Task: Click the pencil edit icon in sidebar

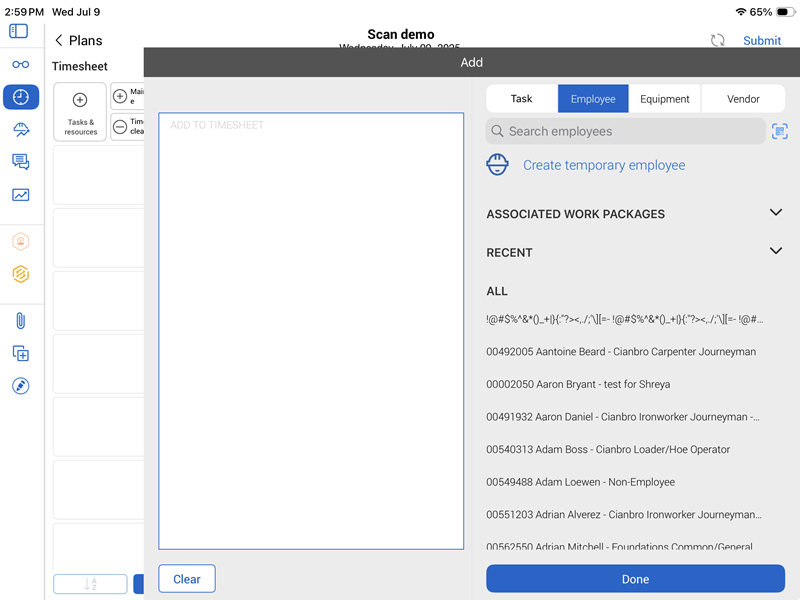Action: (x=20, y=386)
